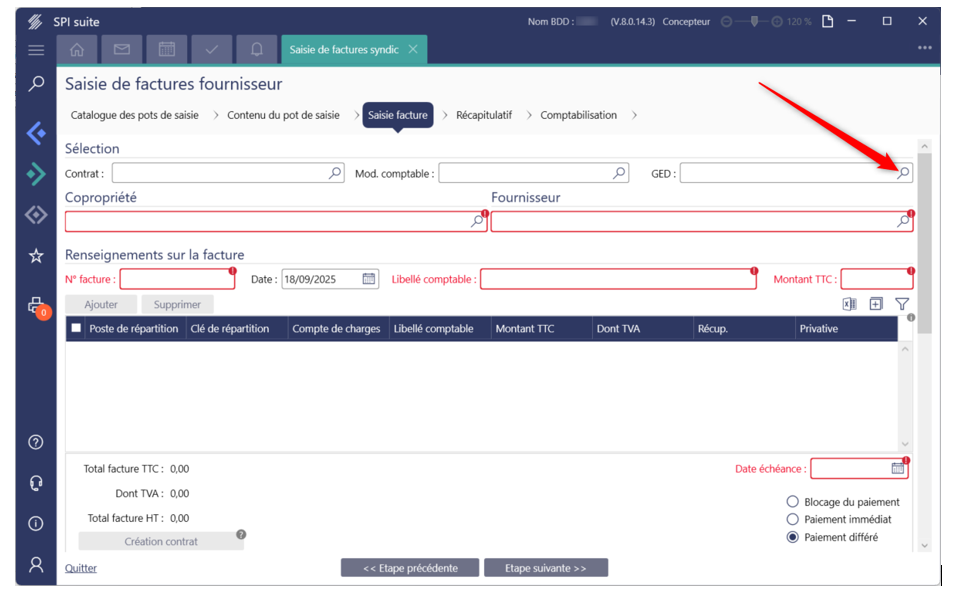Select the Paiement différé radio button

coord(793,537)
